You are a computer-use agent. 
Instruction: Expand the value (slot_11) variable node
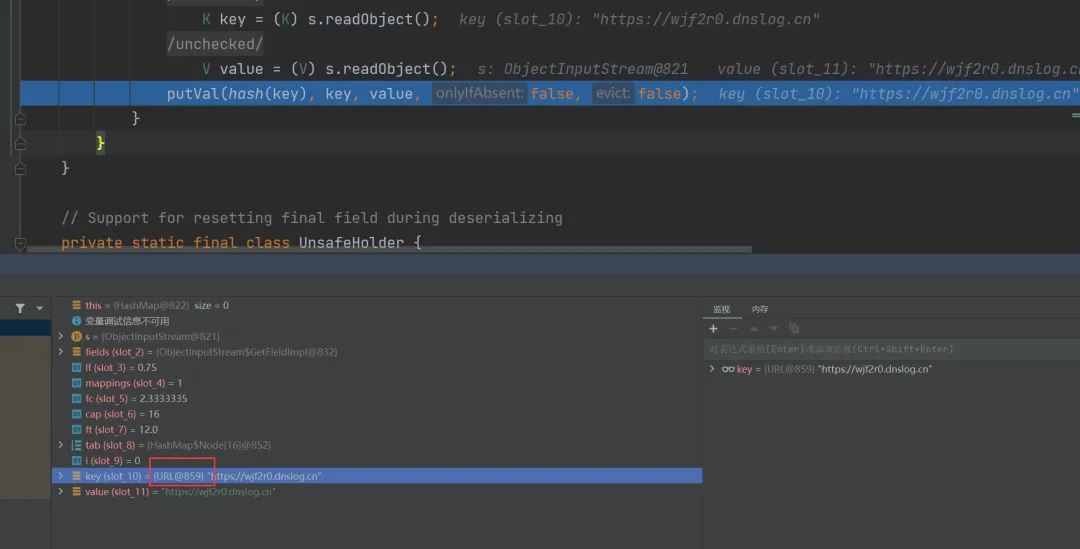[61, 492]
